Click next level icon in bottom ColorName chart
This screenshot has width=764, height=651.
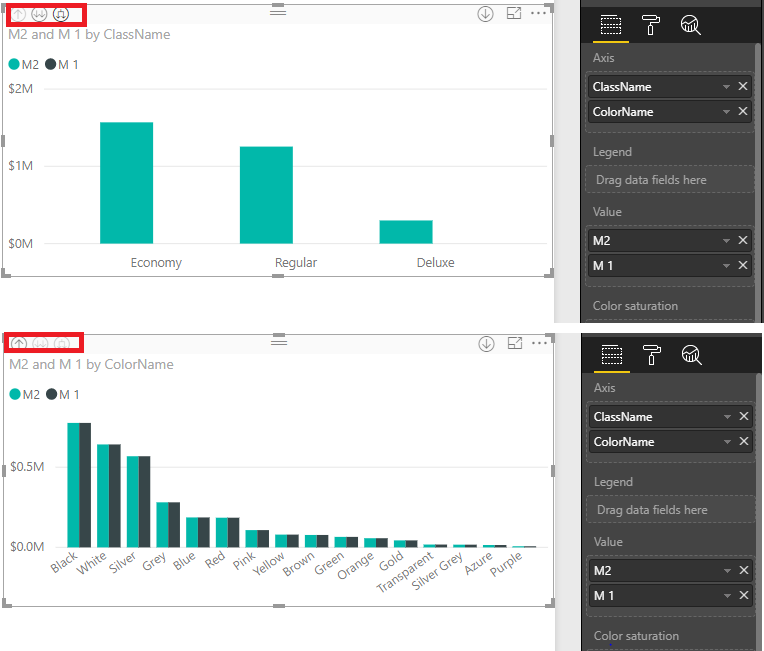point(40,344)
